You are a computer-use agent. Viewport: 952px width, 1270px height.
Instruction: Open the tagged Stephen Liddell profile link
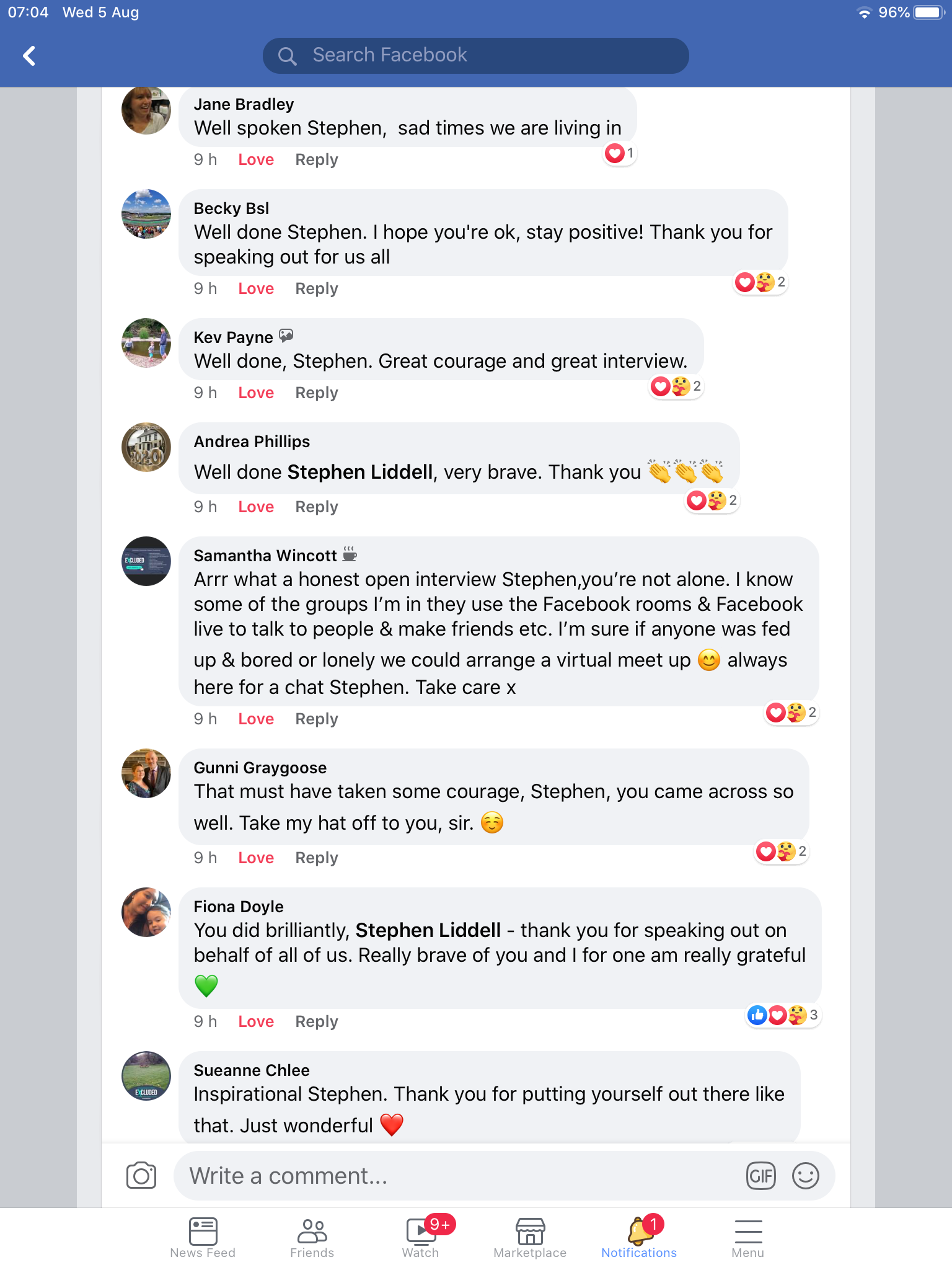(360, 473)
